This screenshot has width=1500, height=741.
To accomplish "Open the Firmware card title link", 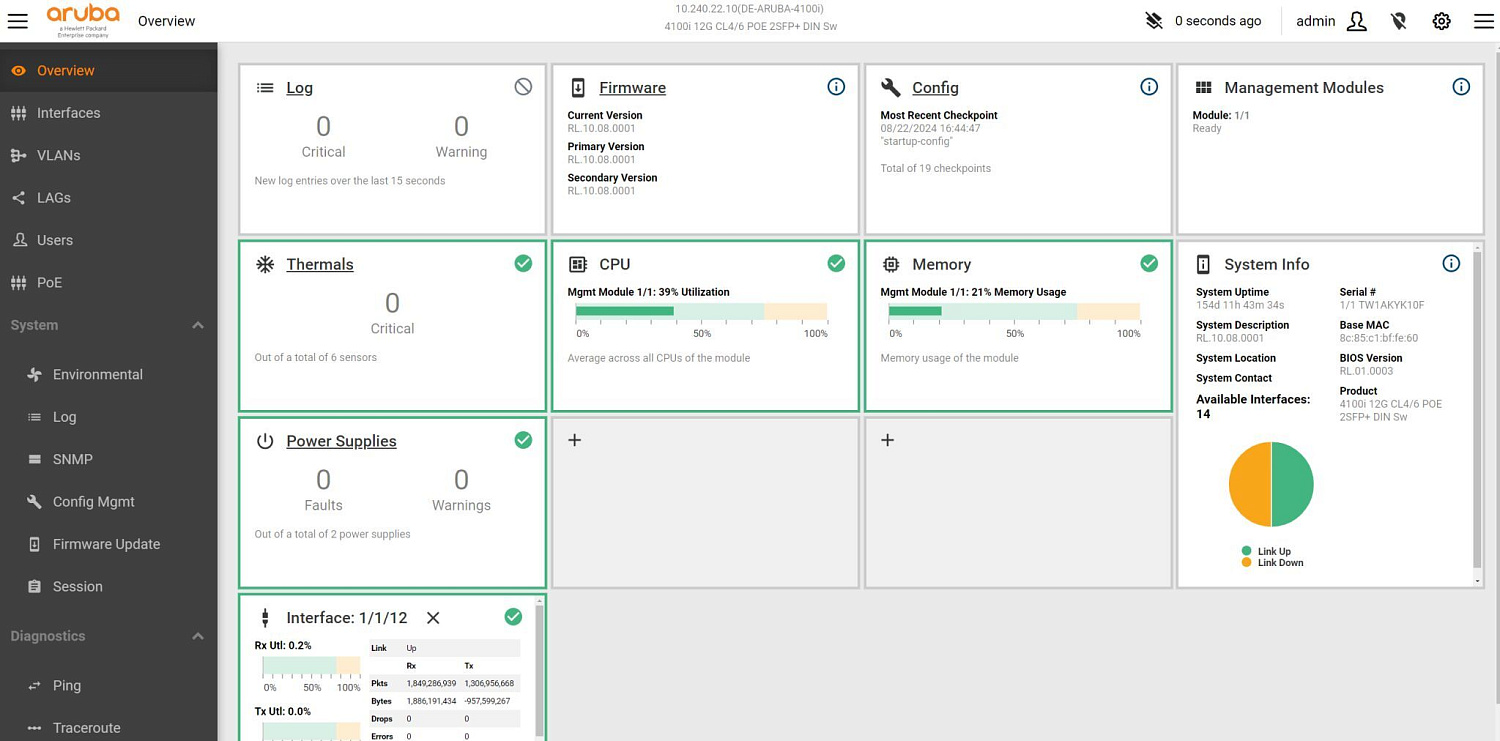I will [x=632, y=88].
